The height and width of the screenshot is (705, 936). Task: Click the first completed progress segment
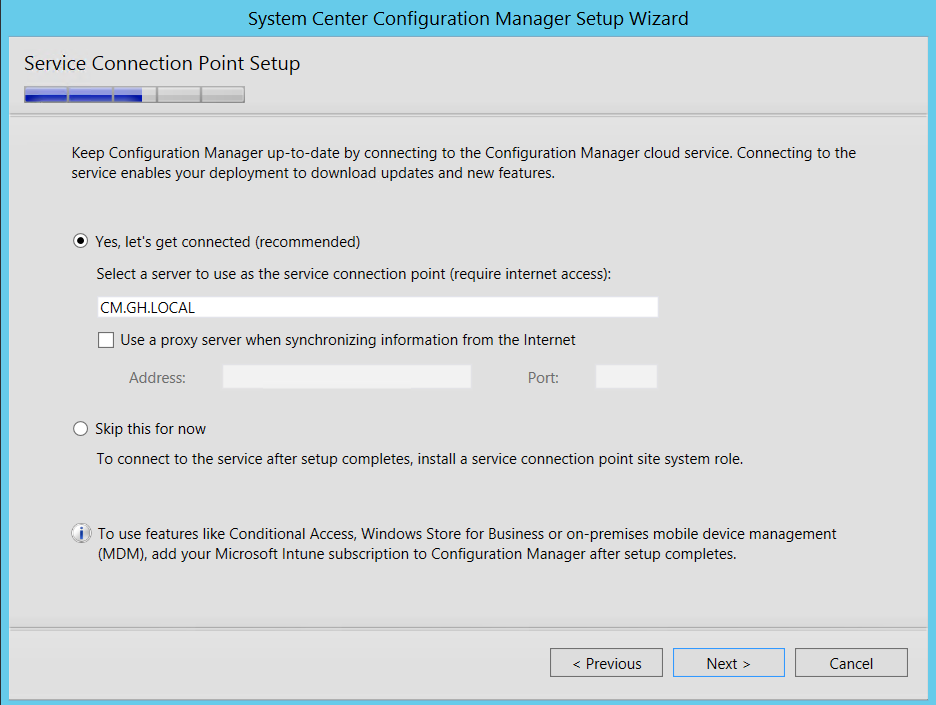pos(45,94)
